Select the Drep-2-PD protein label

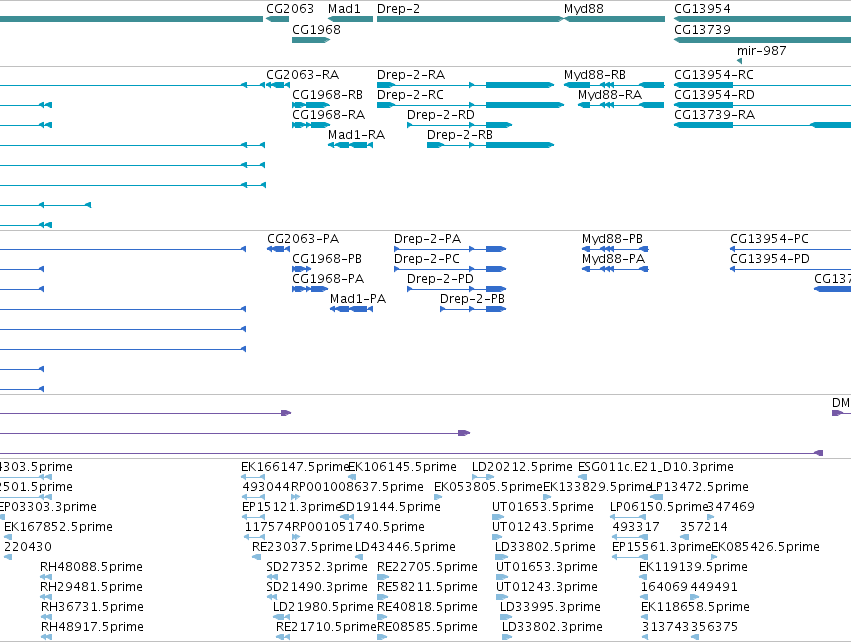(440, 279)
